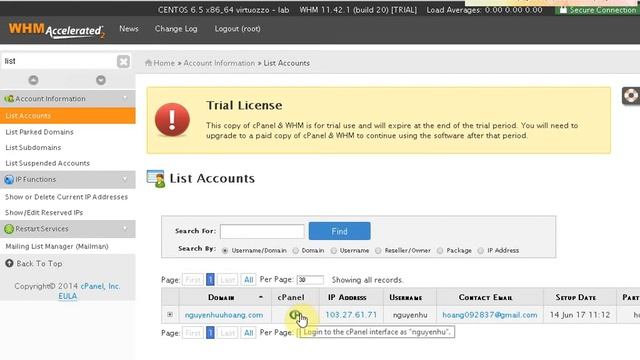Select the IP Address search option

480,251
